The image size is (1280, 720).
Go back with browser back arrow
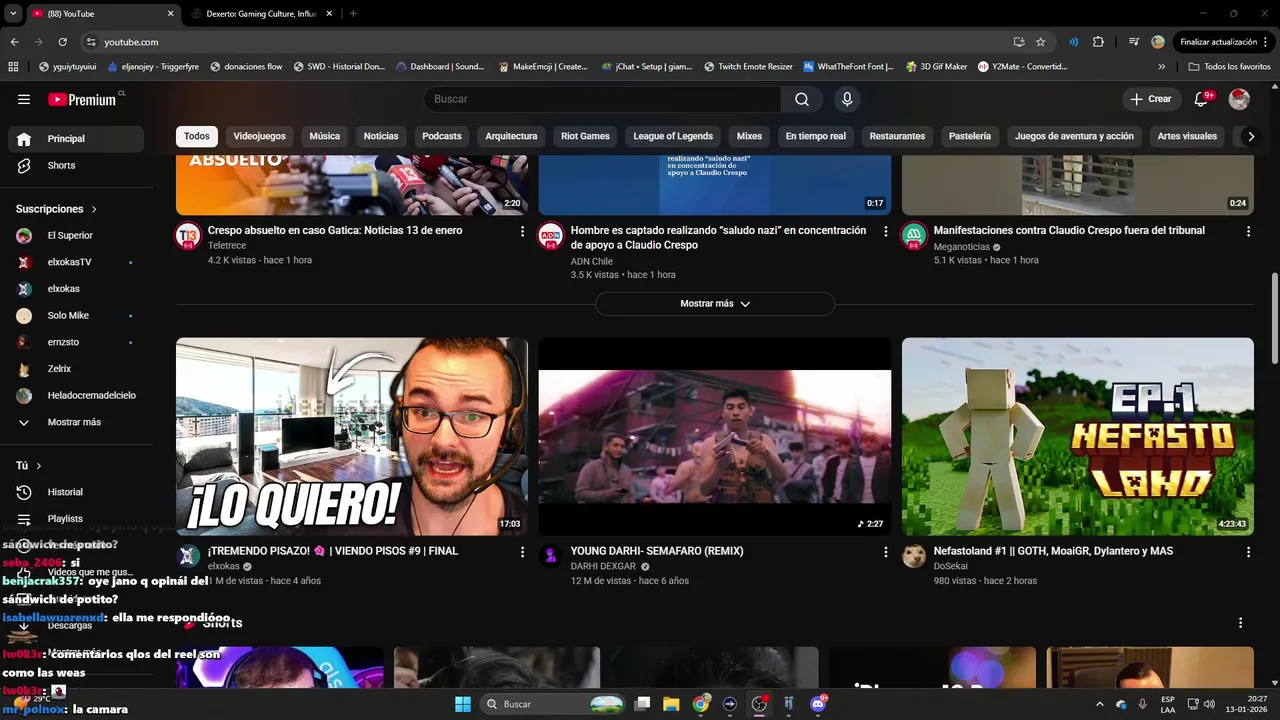[x=14, y=42]
